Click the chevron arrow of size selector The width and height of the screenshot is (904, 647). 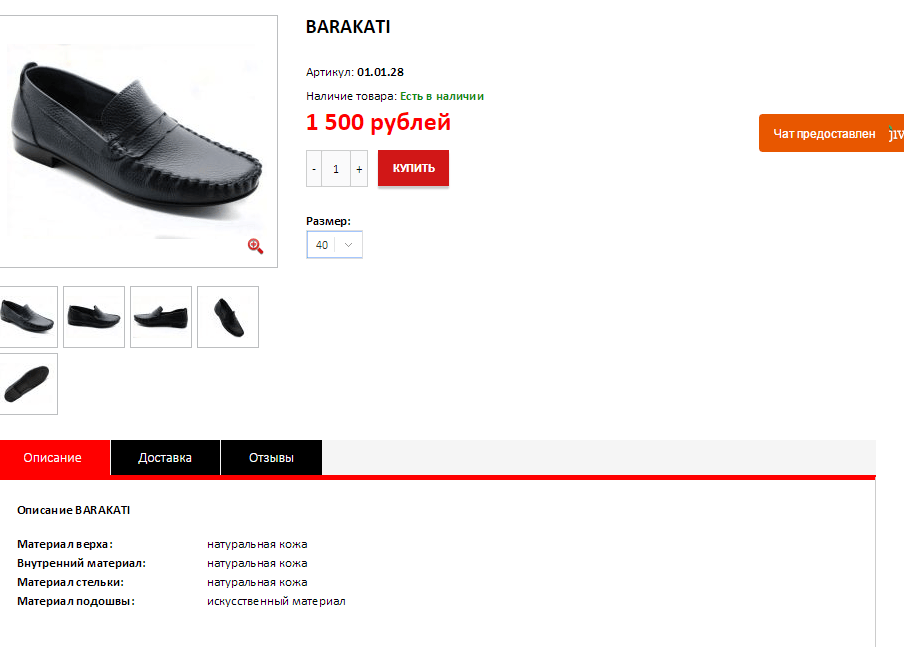pyautogui.click(x=348, y=244)
